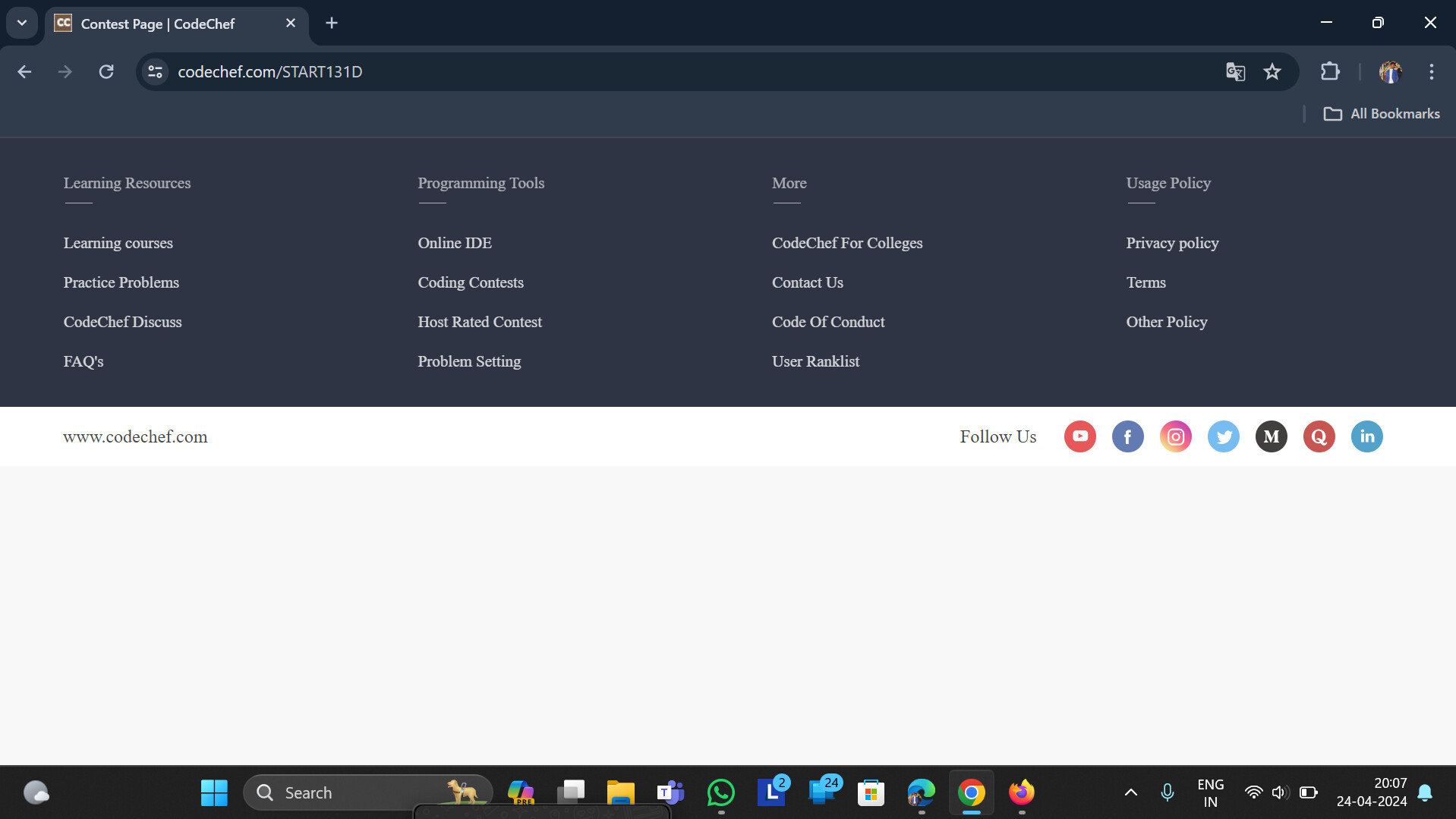
Task: Open the Privacy policy link
Action: [1172, 243]
